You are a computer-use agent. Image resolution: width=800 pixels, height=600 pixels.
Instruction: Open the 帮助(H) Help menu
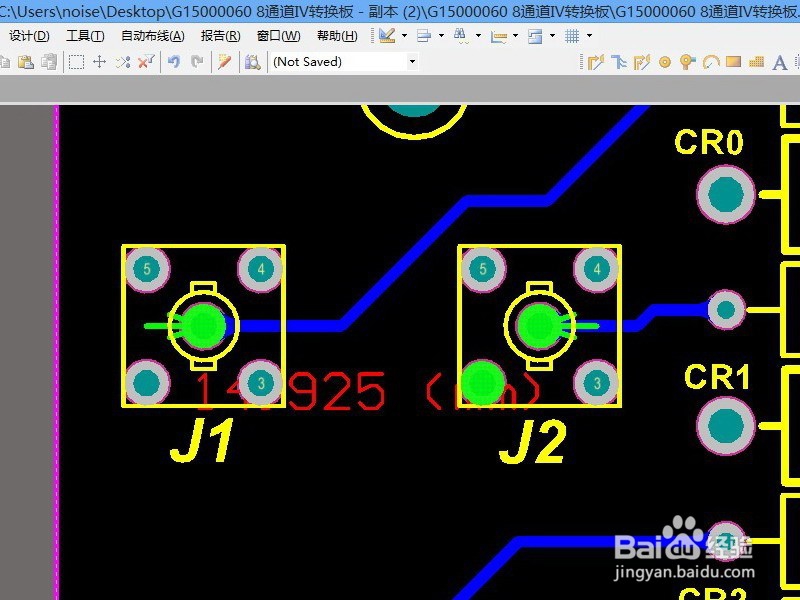coord(337,36)
